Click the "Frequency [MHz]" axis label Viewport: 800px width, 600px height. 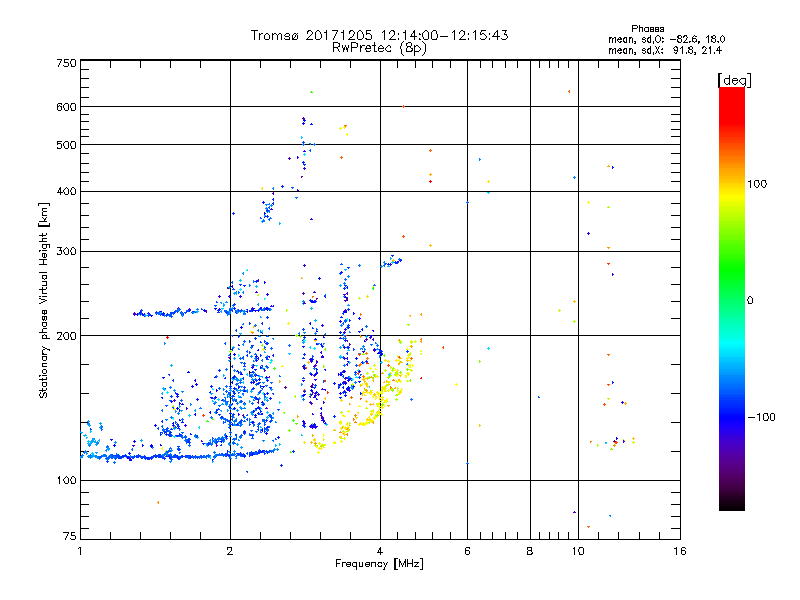[379, 564]
